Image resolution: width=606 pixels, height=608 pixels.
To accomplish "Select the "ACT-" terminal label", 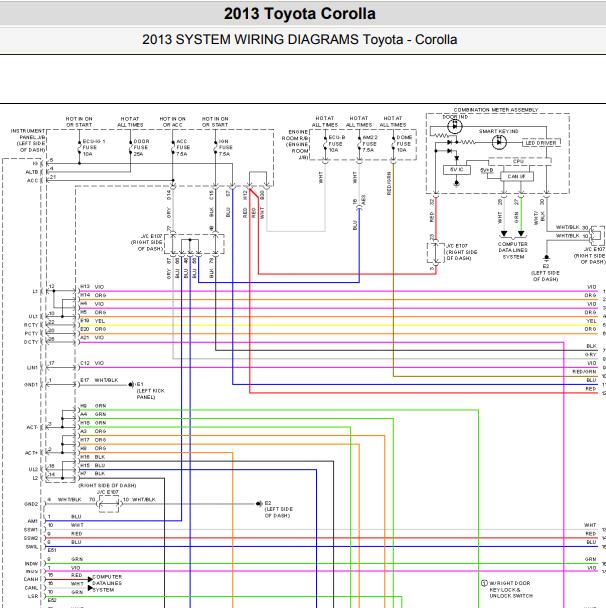I will (32, 427).
